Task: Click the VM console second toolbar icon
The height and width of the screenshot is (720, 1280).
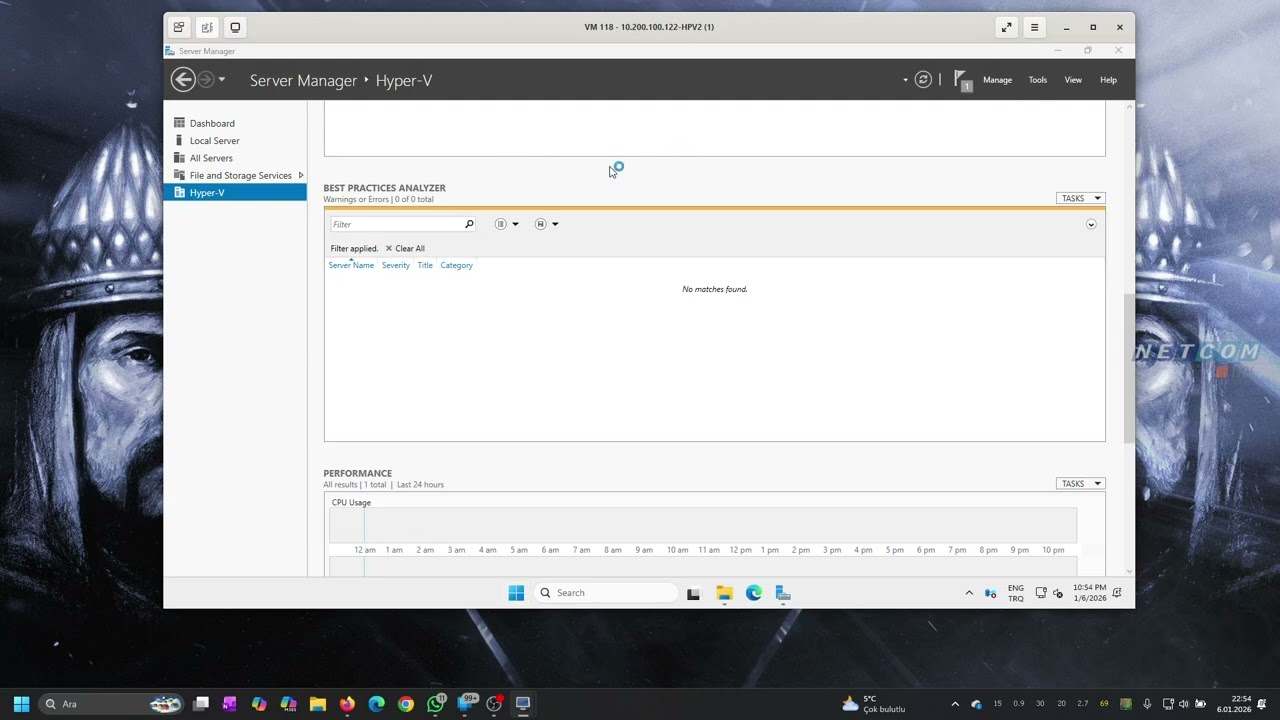Action: click(207, 27)
